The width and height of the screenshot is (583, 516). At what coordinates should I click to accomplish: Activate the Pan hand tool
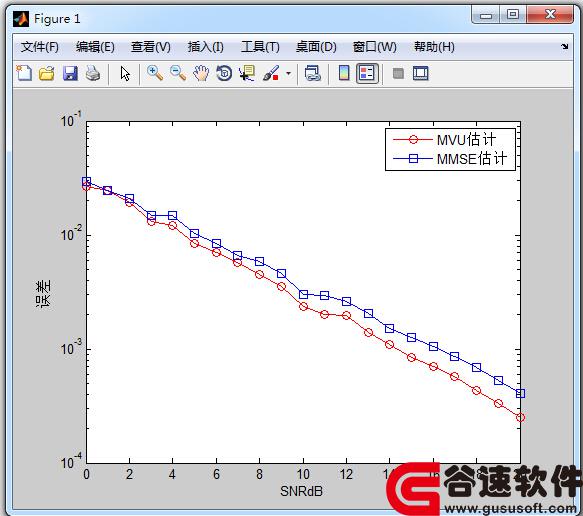click(201, 73)
